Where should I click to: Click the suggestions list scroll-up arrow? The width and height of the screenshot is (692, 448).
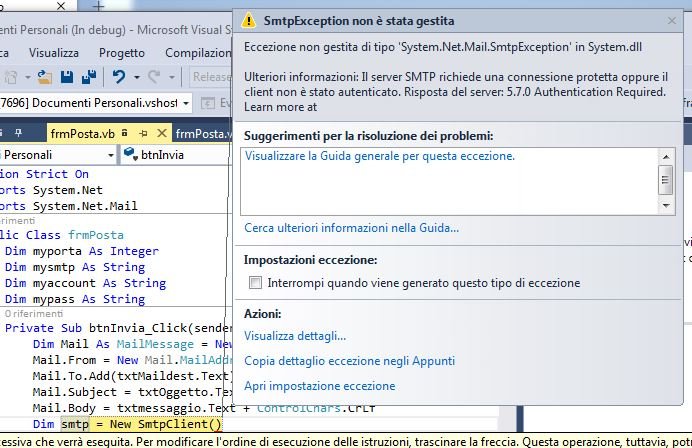click(x=666, y=157)
